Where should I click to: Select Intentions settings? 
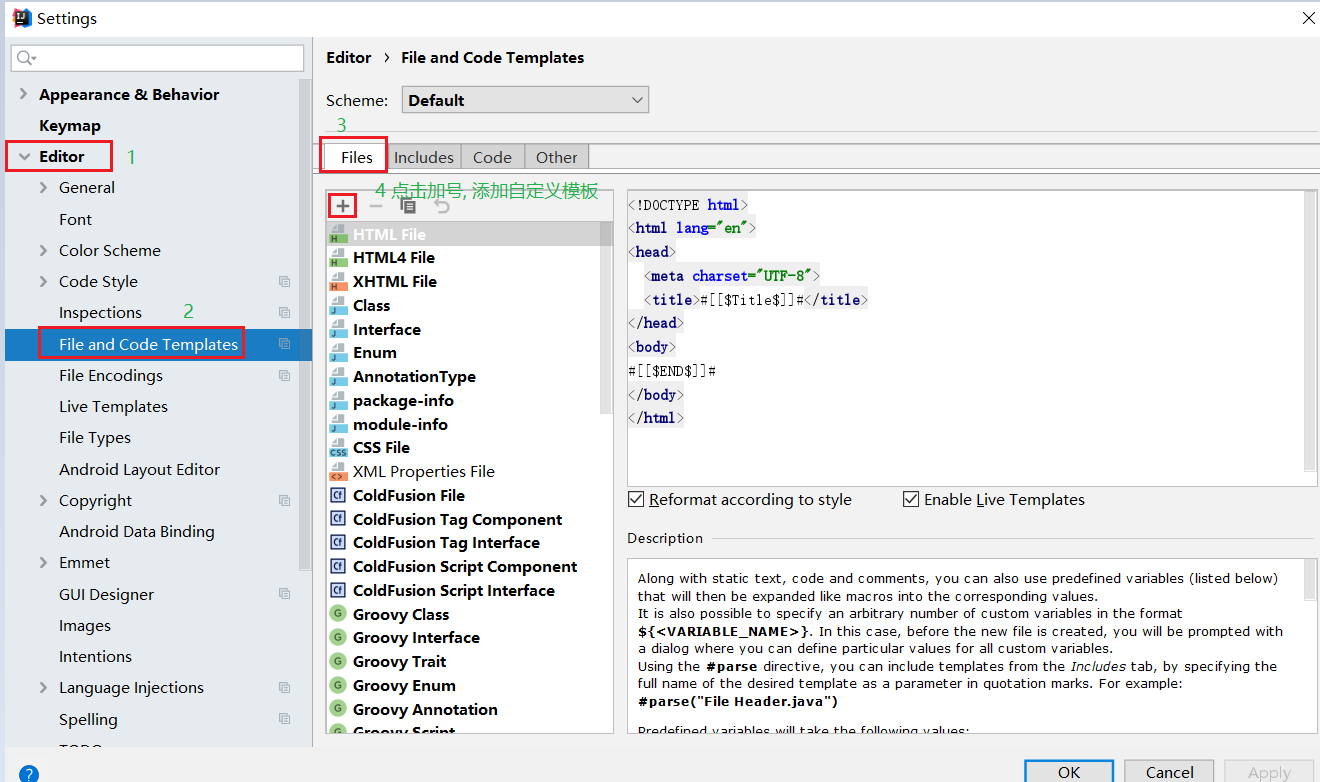[95, 657]
